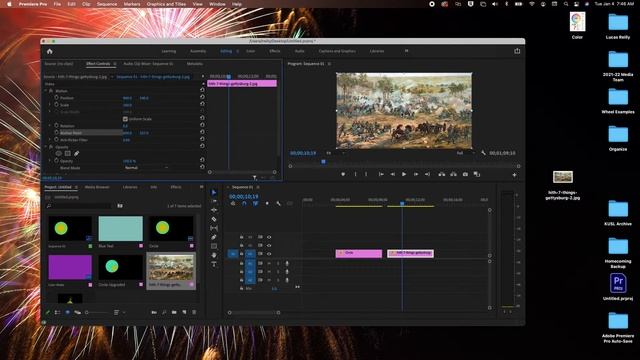Screen dimensions: 640x360
Task: Delete selected item with trash icon
Action: click(x=194, y=312)
